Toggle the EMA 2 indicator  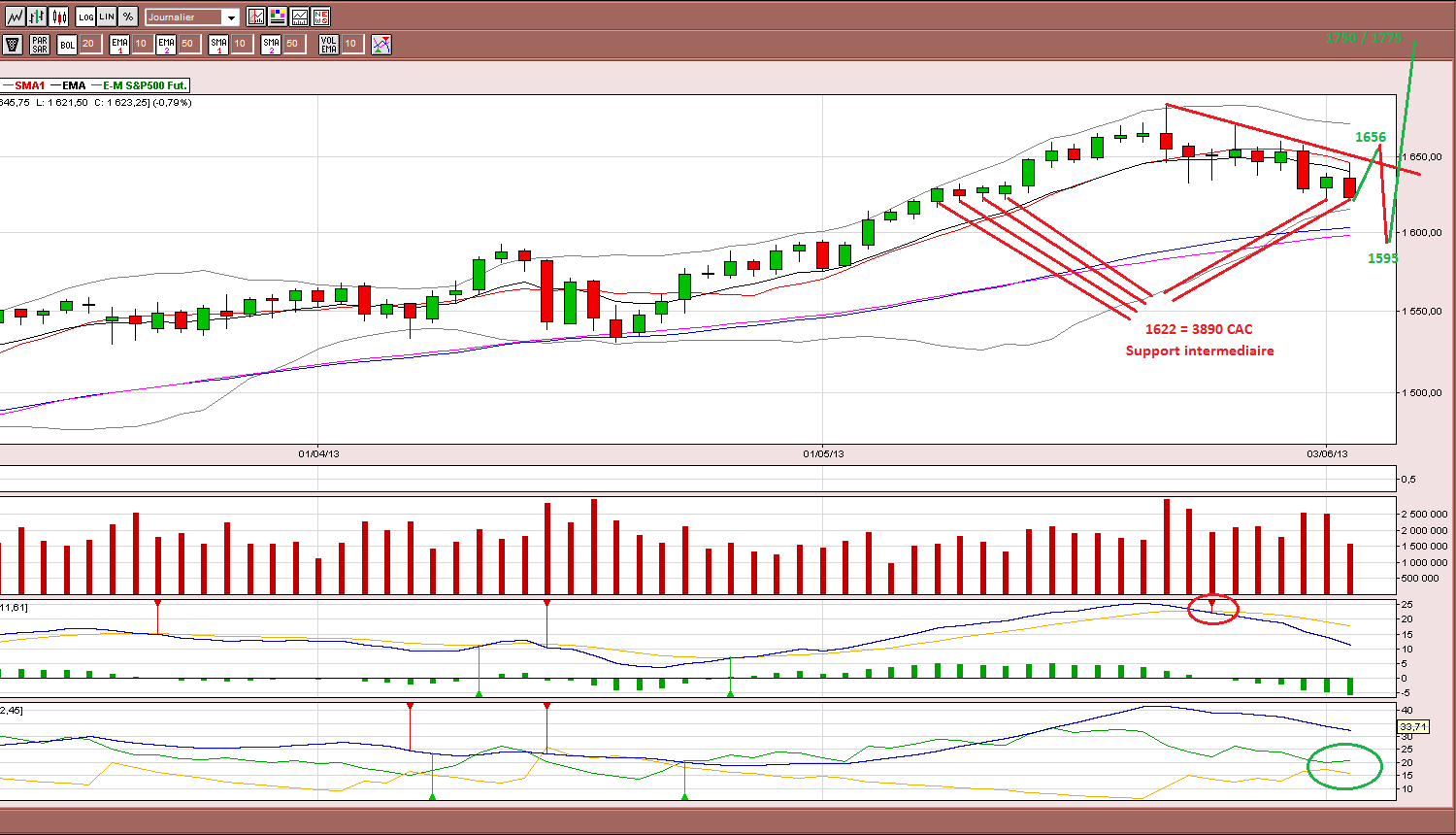pos(167,44)
